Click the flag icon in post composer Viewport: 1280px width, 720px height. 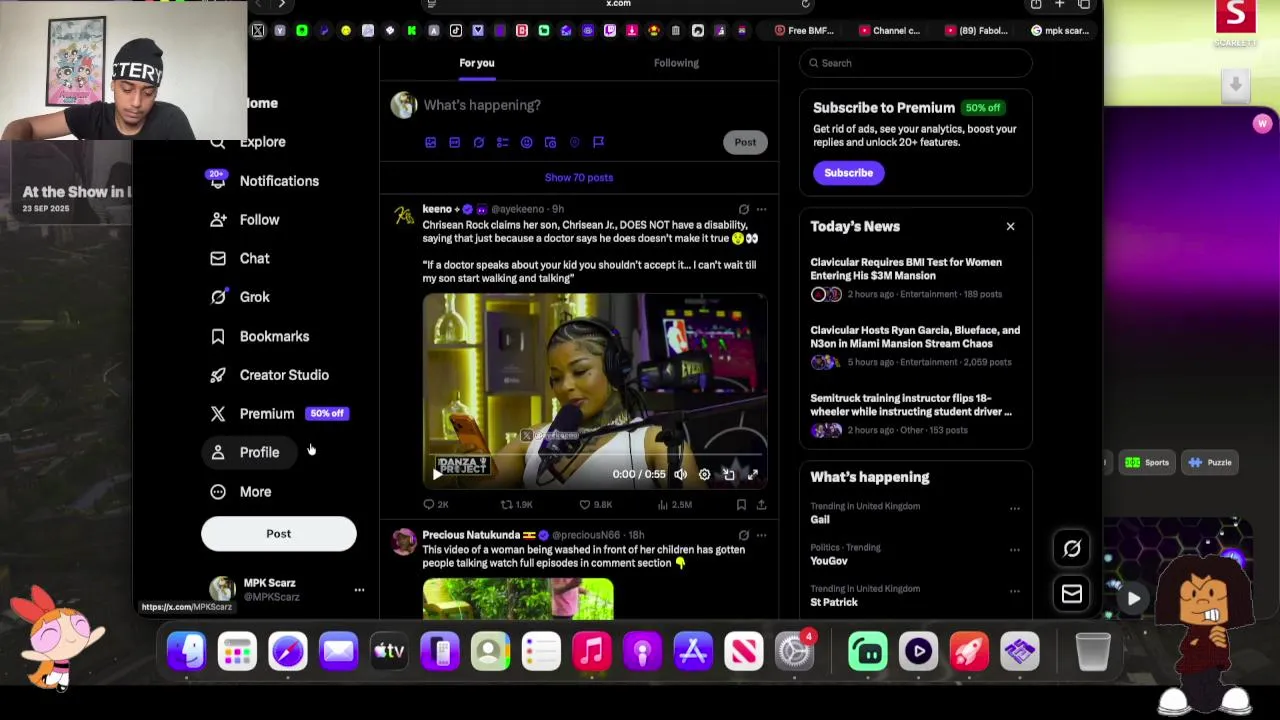(598, 142)
